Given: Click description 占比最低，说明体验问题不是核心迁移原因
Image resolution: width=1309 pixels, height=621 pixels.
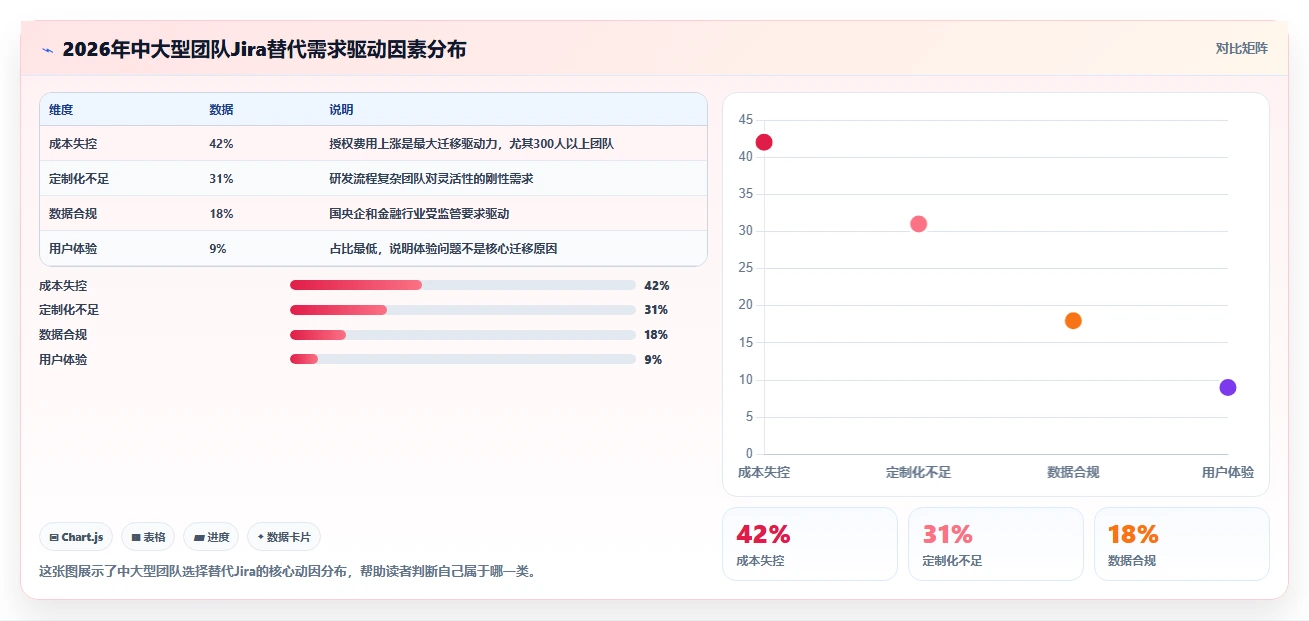Looking at the screenshot, I should [443, 248].
